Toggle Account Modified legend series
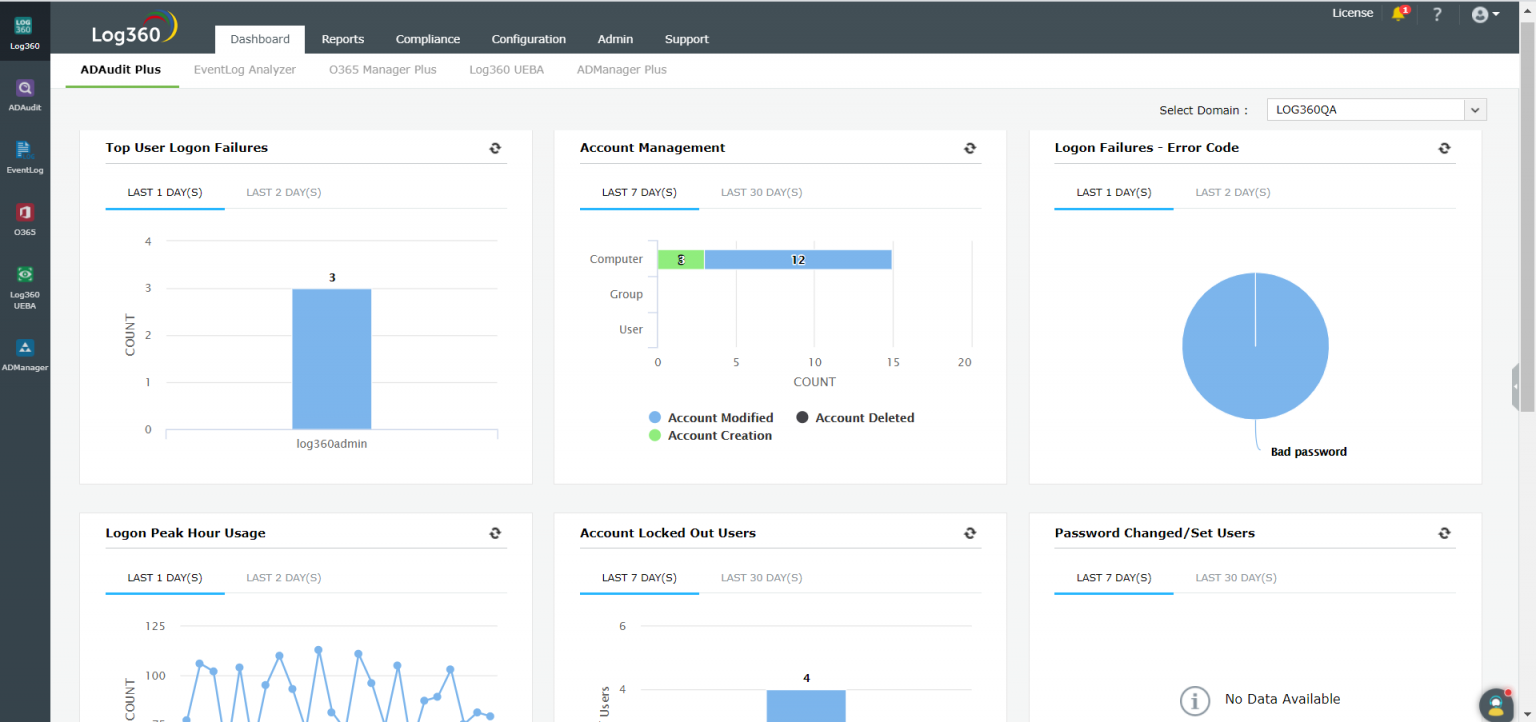1536x722 pixels. (x=711, y=418)
